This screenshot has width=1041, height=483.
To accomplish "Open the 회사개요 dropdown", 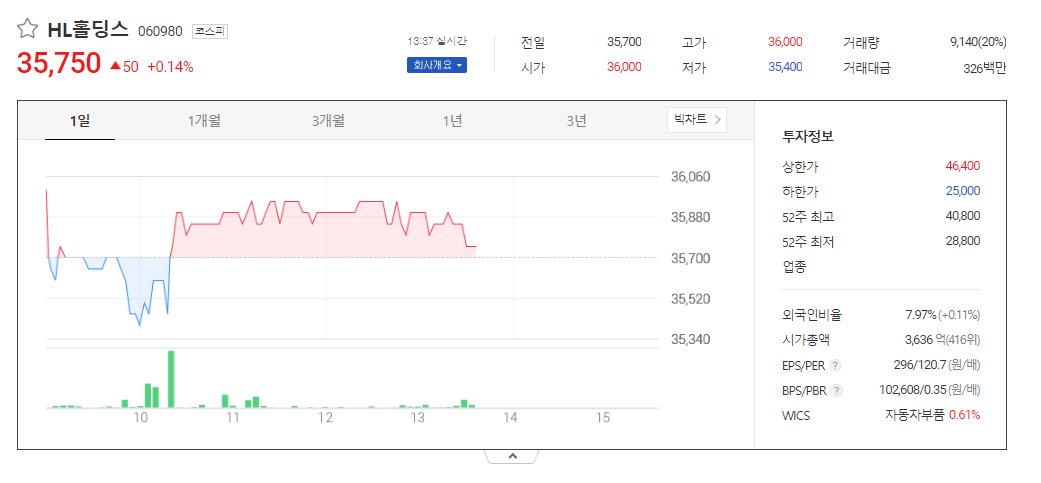I will (437, 65).
